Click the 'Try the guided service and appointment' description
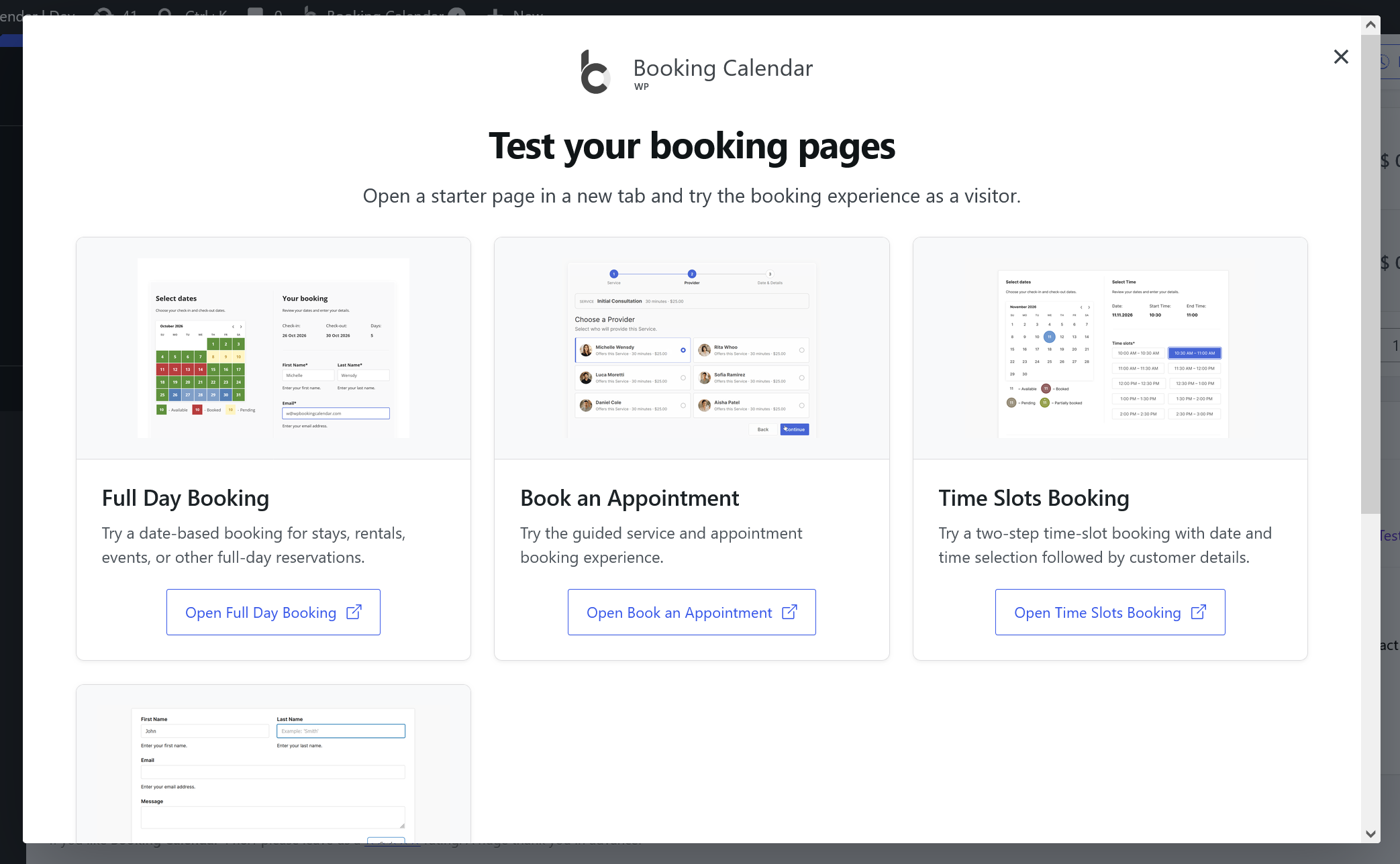 [661, 545]
